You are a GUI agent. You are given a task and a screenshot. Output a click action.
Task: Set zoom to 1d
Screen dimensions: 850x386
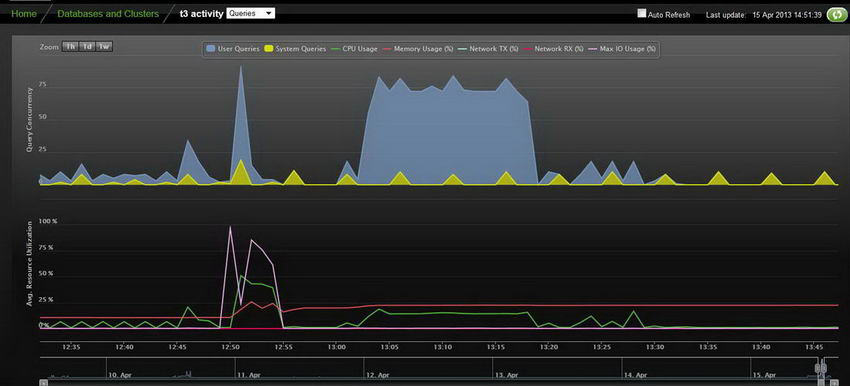pos(87,47)
